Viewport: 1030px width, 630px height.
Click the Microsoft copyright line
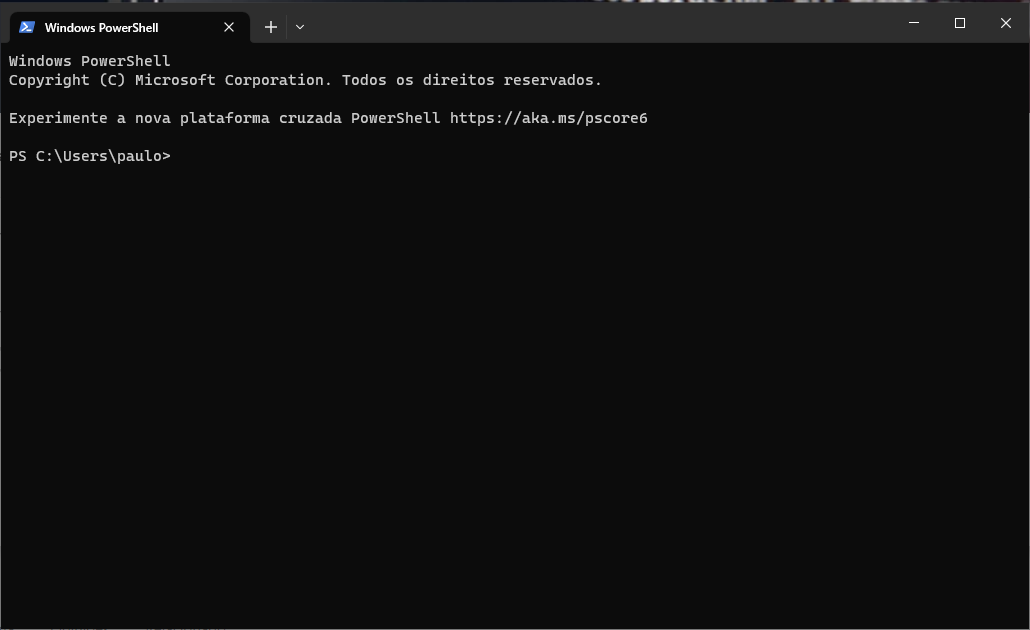305,80
